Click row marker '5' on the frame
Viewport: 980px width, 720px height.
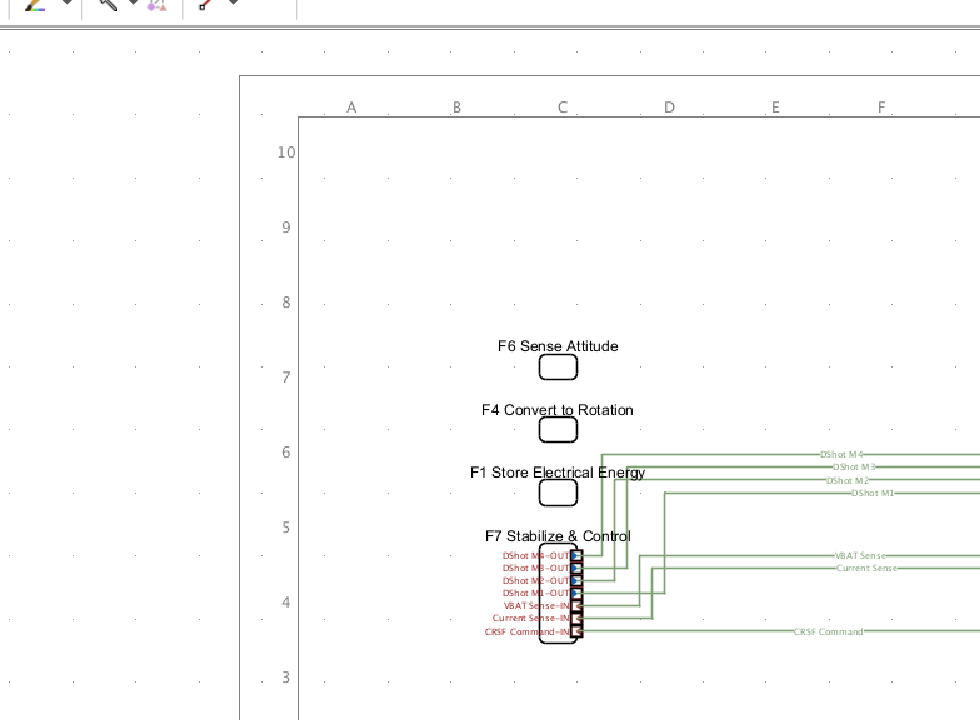point(286,528)
